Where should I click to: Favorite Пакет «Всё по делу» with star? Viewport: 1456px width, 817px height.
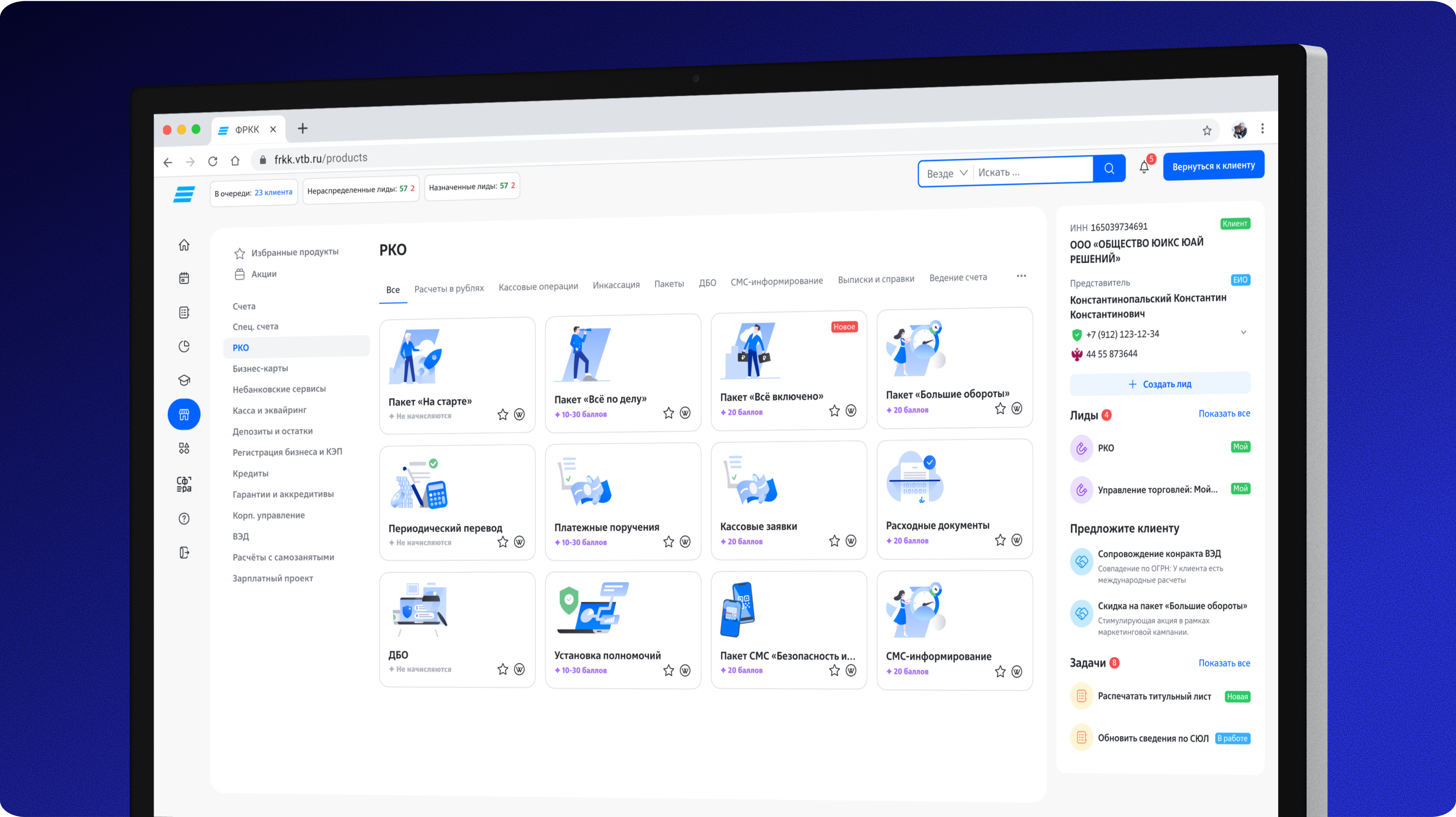pyautogui.click(x=669, y=413)
